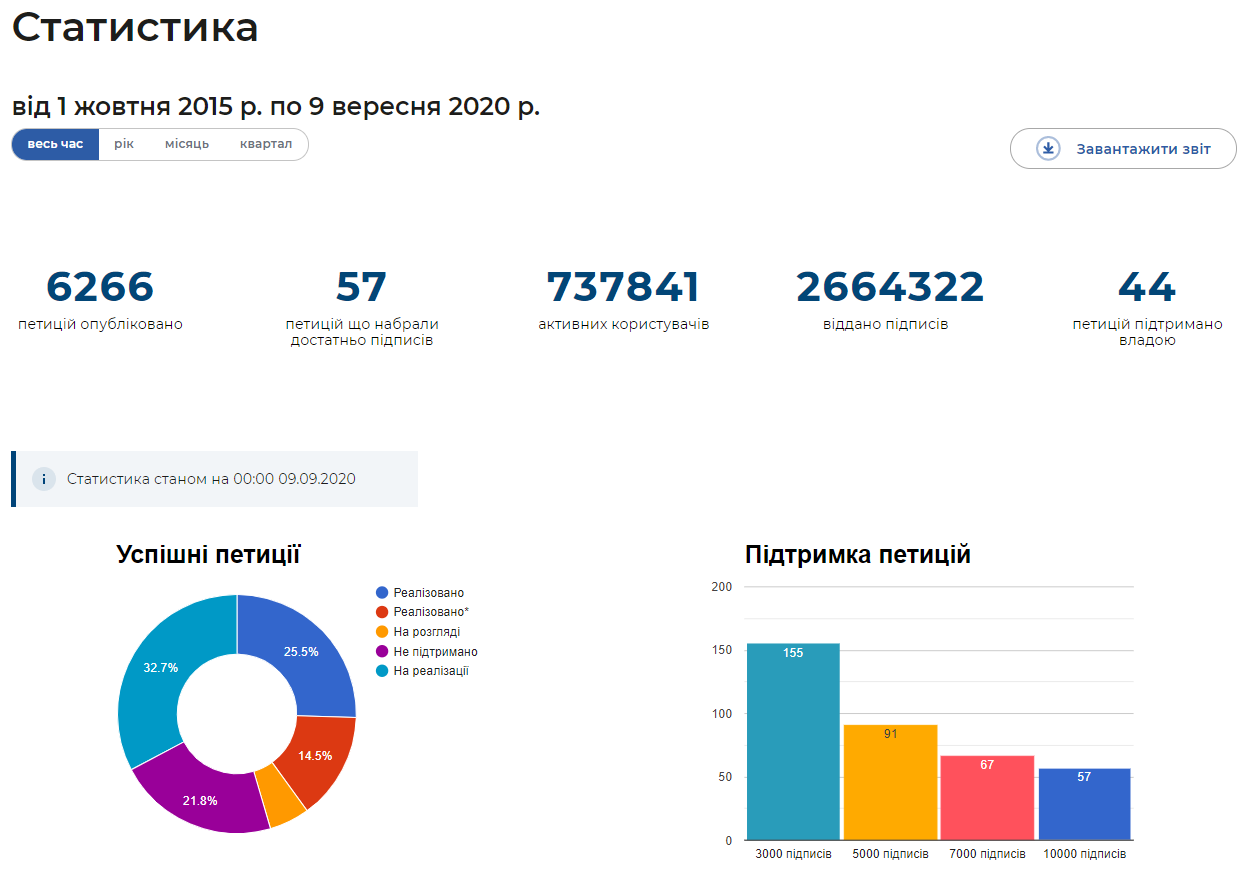Click the red 'Реалізовано*' legend dot
This screenshot has height=870, width=1244.
tap(382, 612)
